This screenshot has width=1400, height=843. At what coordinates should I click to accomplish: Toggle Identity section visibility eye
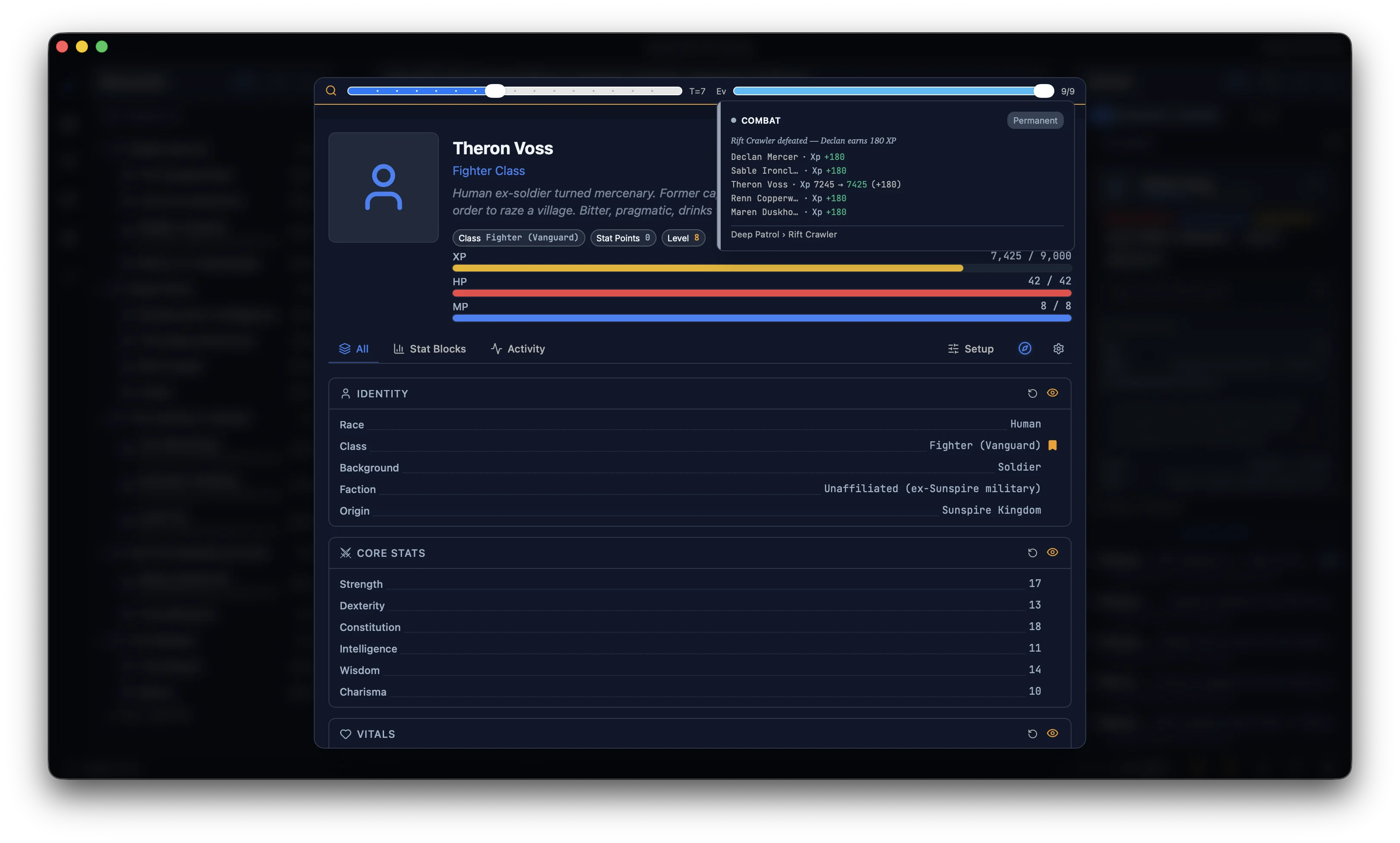click(x=1053, y=393)
